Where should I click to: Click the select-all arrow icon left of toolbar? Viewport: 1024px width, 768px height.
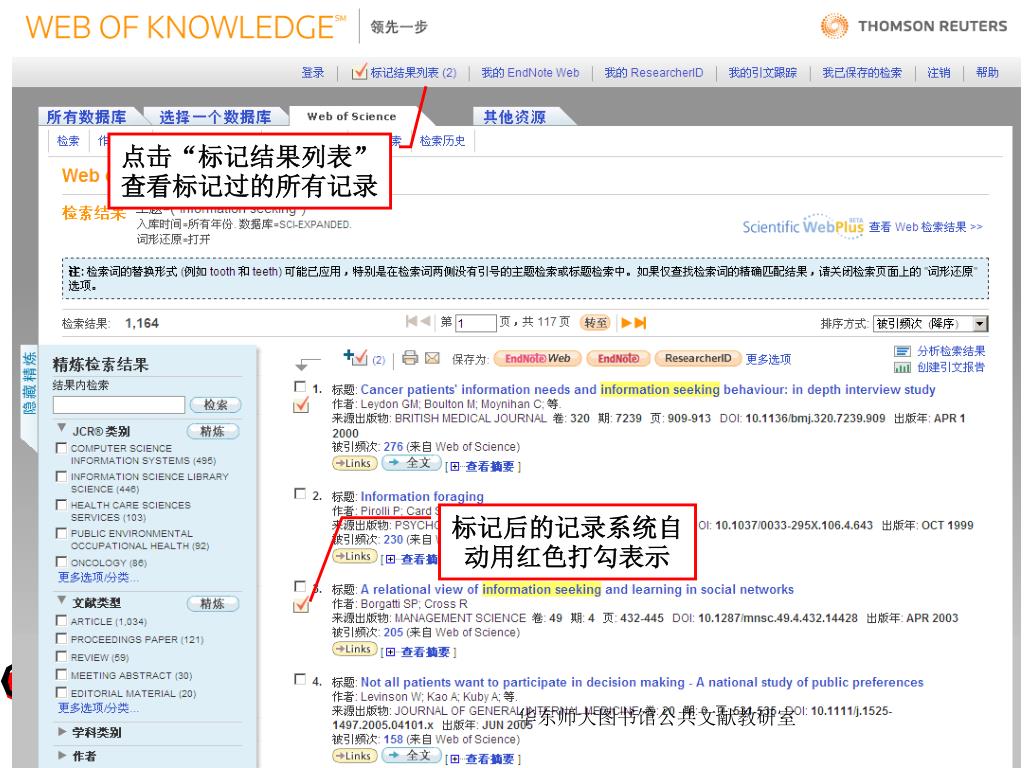(307, 362)
